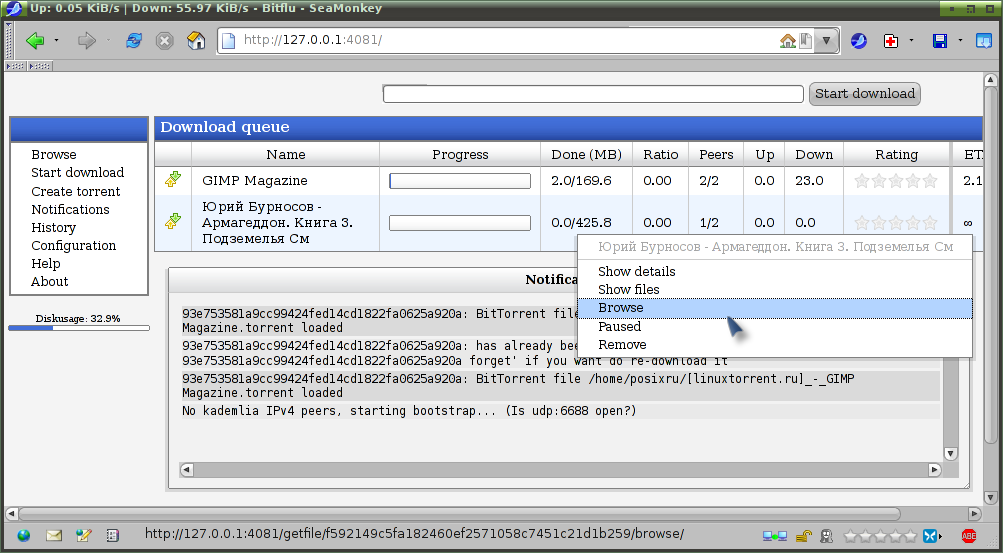This screenshot has width=1003, height=553.
Task: Click the Progress column header
Action: click(460, 155)
